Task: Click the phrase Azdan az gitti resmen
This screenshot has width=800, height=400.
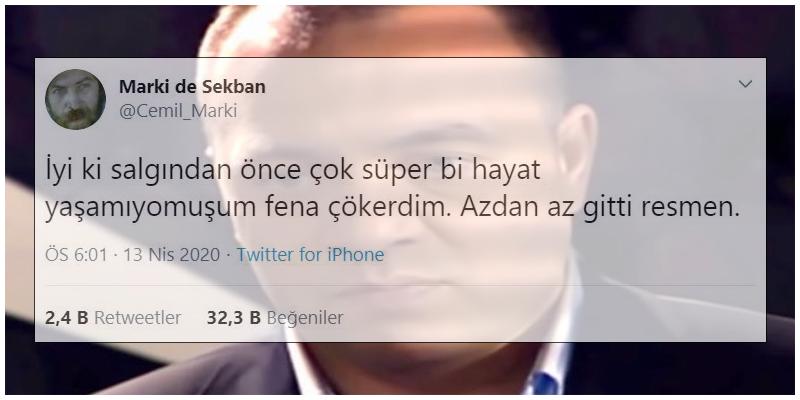Action: [599, 208]
